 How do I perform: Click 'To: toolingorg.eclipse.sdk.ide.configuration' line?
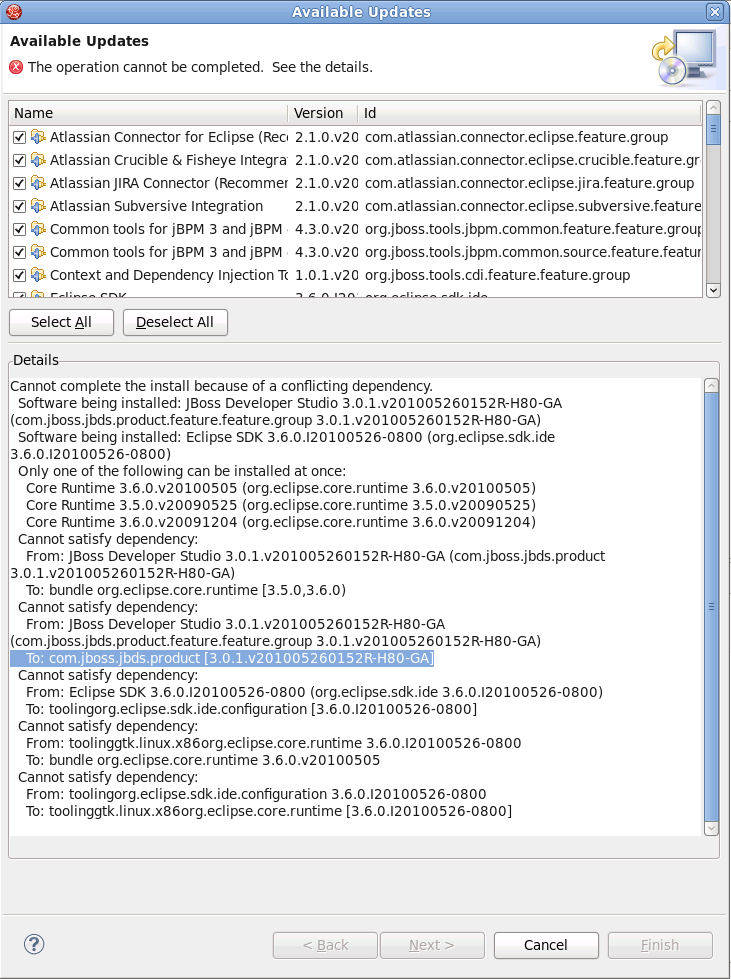coord(252,709)
